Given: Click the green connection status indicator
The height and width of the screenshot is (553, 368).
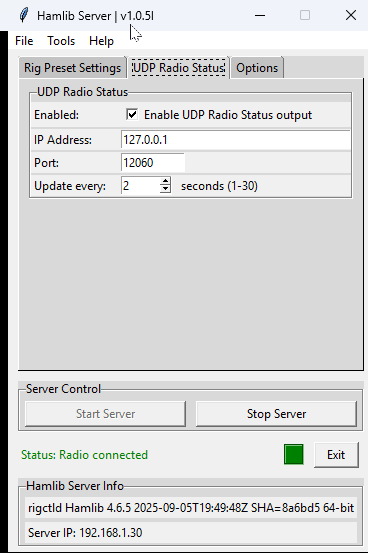Looking at the screenshot, I should [294, 455].
